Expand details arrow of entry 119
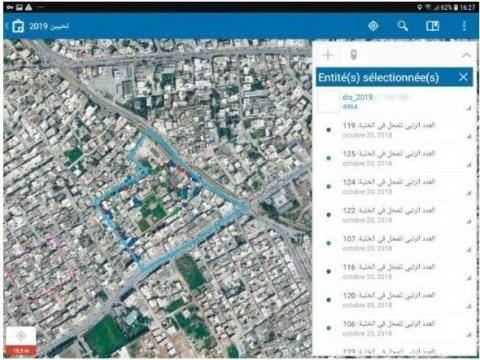The height and width of the screenshot is (360, 480). 469,136
